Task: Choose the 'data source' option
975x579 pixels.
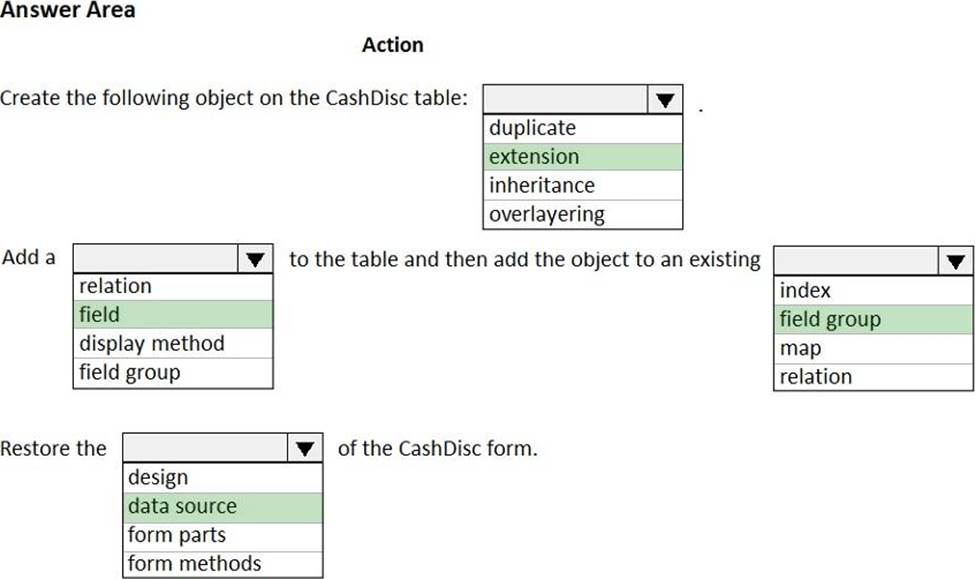Action: pyautogui.click(x=222, y=507)
